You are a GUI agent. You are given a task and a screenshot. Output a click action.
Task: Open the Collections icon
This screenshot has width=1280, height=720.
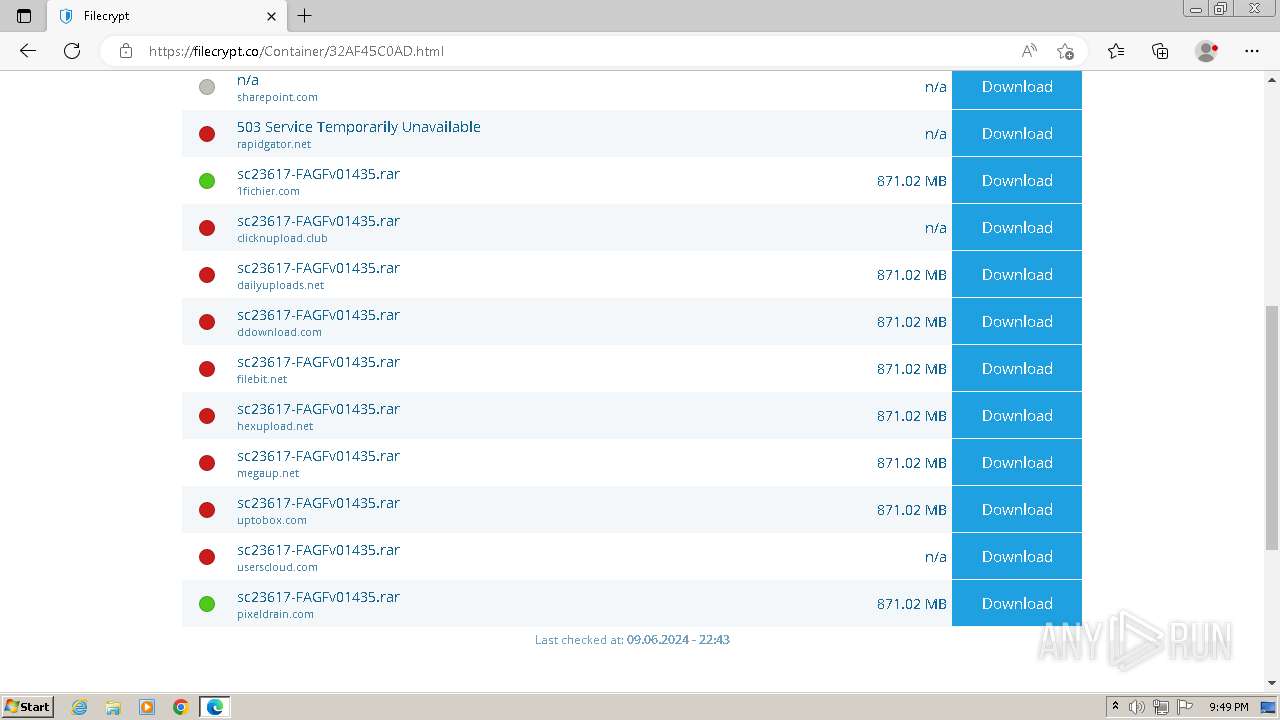point(1160,51)
